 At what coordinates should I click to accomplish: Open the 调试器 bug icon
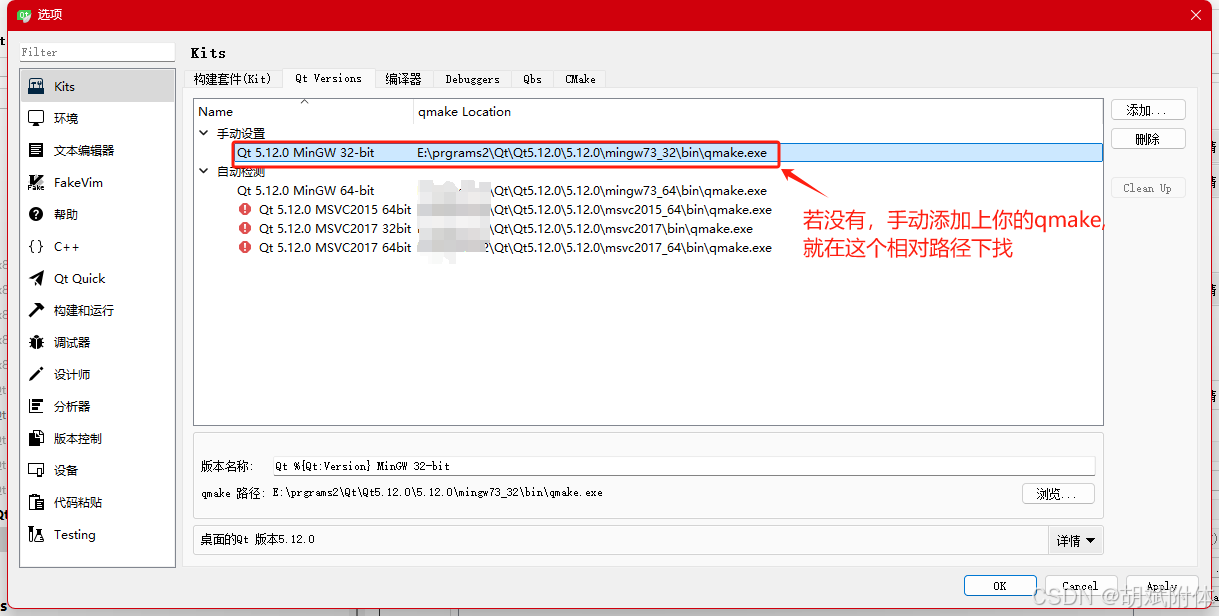click(x=36, y=342)
